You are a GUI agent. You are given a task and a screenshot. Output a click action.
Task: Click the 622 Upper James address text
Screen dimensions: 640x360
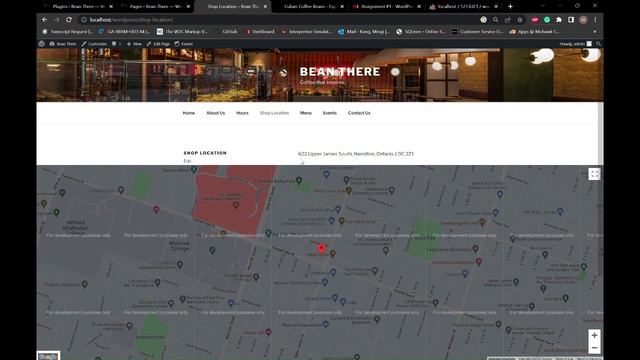356,154
